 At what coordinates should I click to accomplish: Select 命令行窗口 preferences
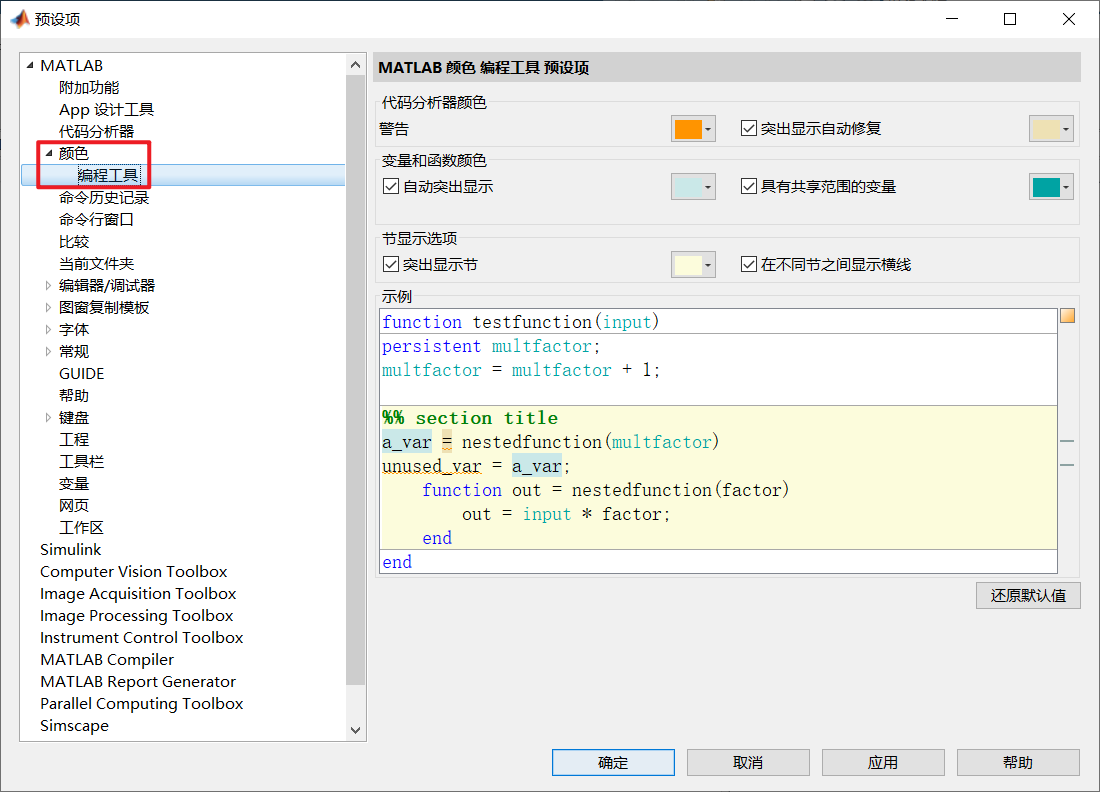tap(94, 219)
